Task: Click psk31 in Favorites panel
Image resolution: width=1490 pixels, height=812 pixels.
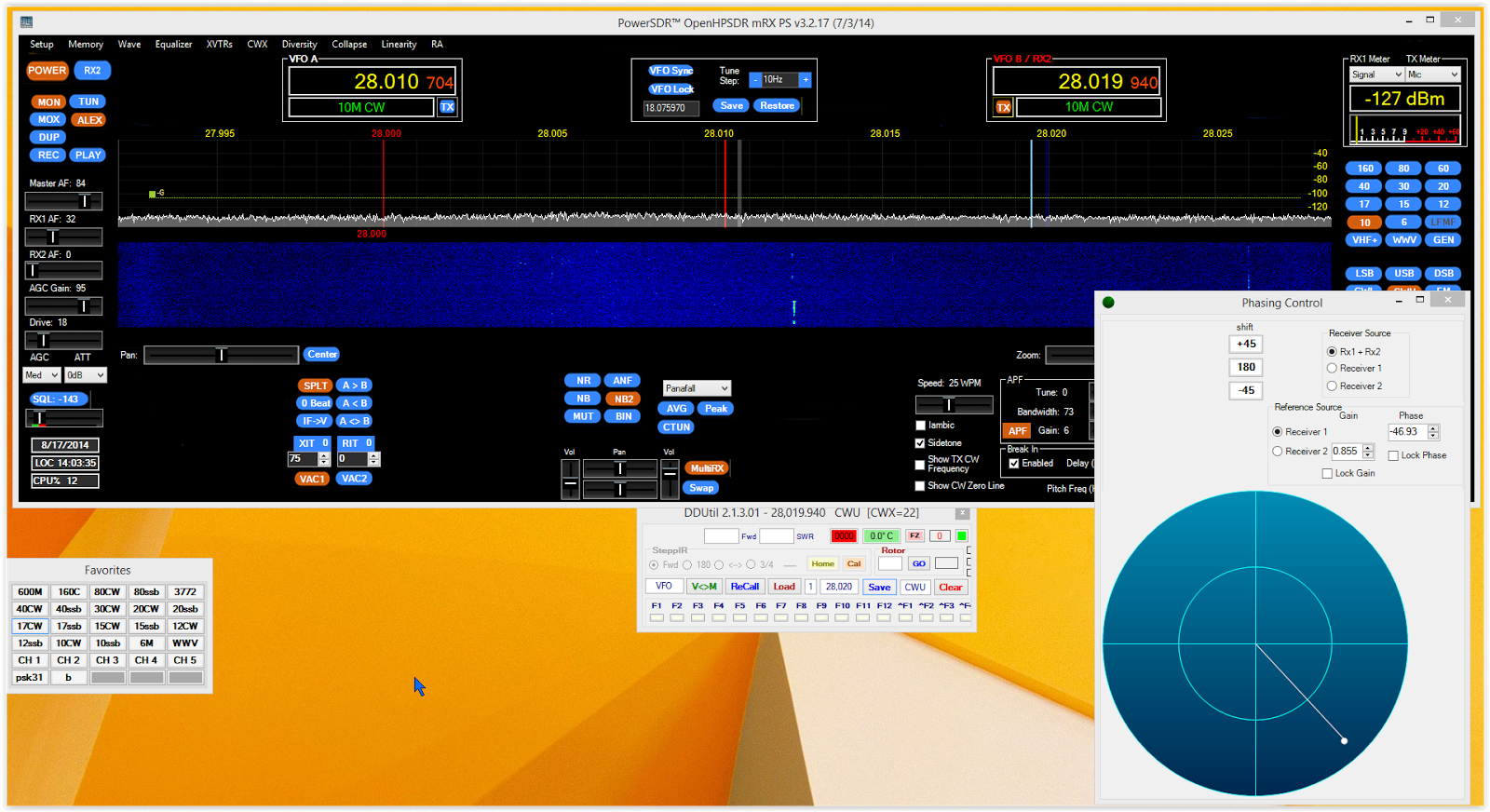Action: (x=30, y=677)
